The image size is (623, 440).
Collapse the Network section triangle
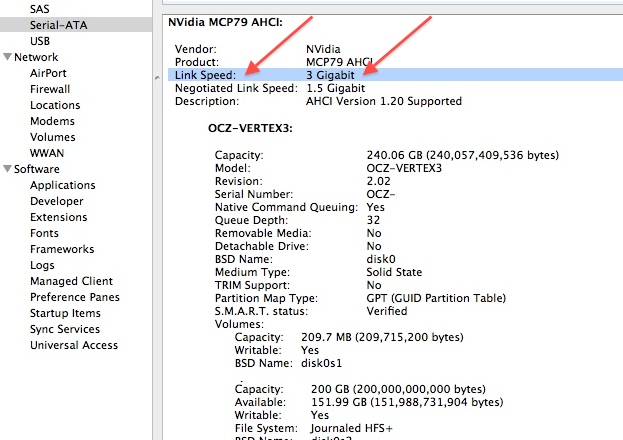7,57
